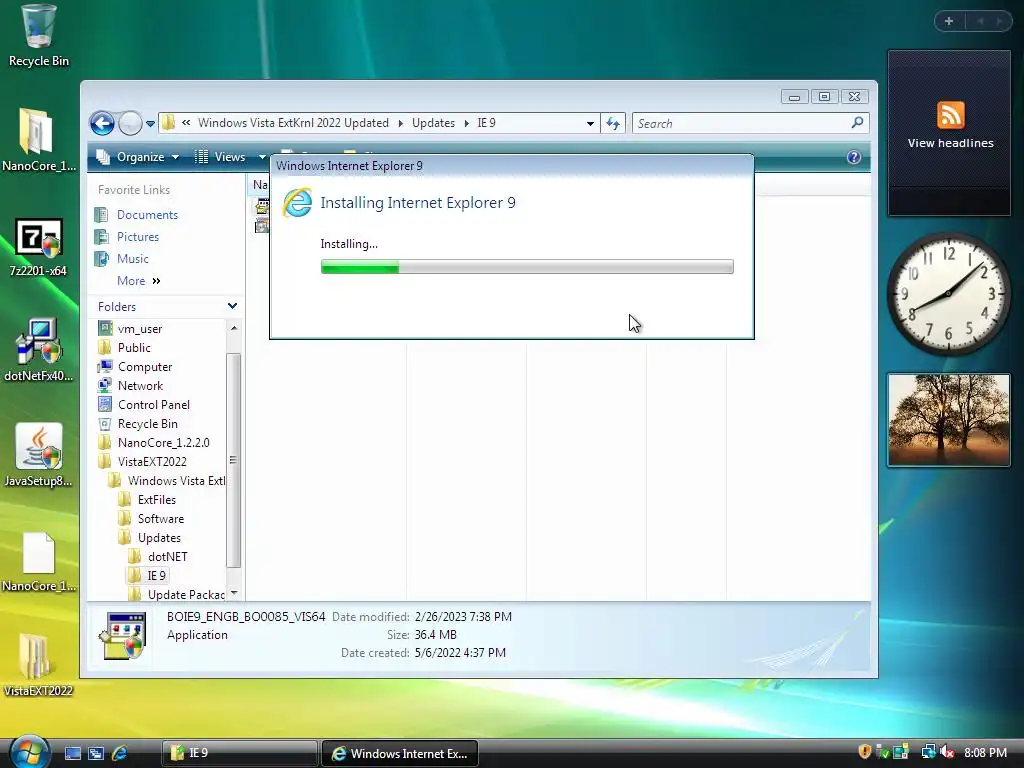Screen dimensions: 1024x768
Task: Show parent folders via double-chevron in address bar
Action: (186, 123)
